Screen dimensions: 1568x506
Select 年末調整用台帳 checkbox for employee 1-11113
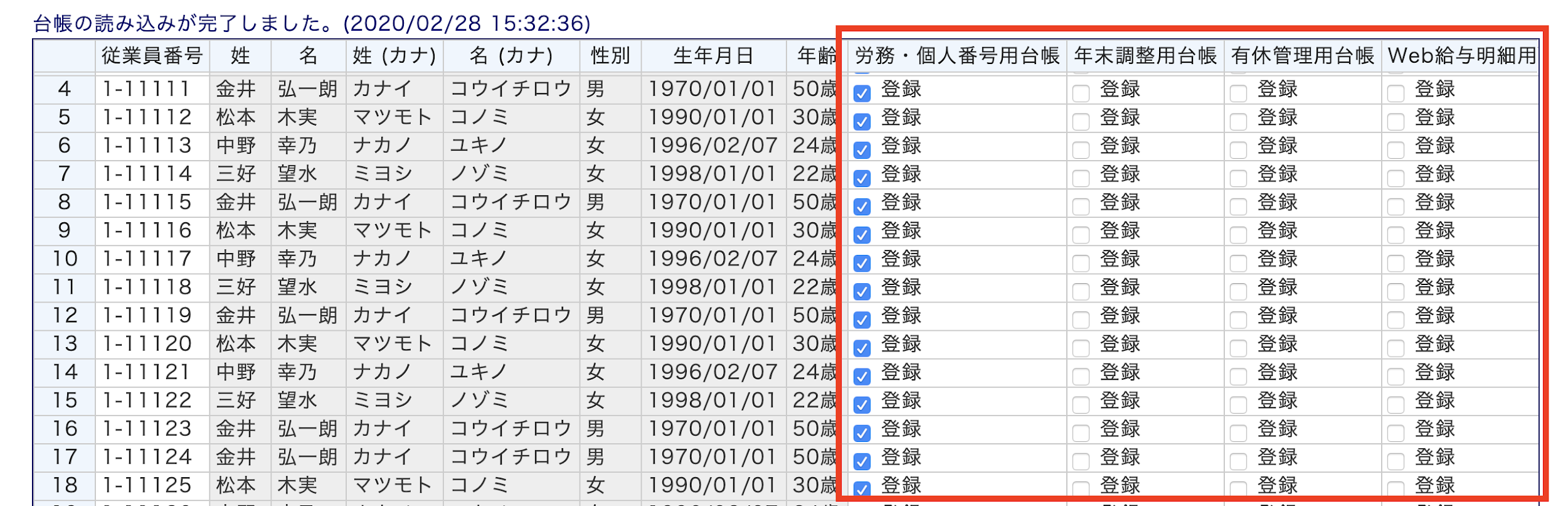pos(1081,150)
